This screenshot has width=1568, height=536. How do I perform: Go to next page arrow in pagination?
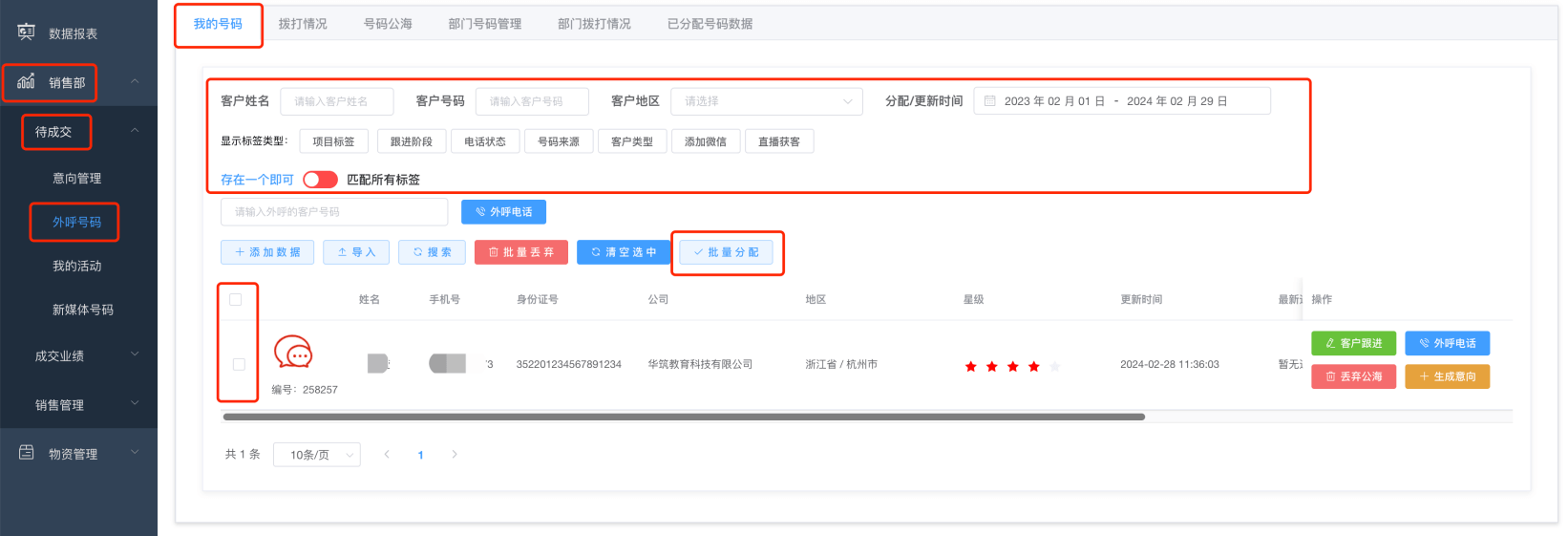[455, 455]
